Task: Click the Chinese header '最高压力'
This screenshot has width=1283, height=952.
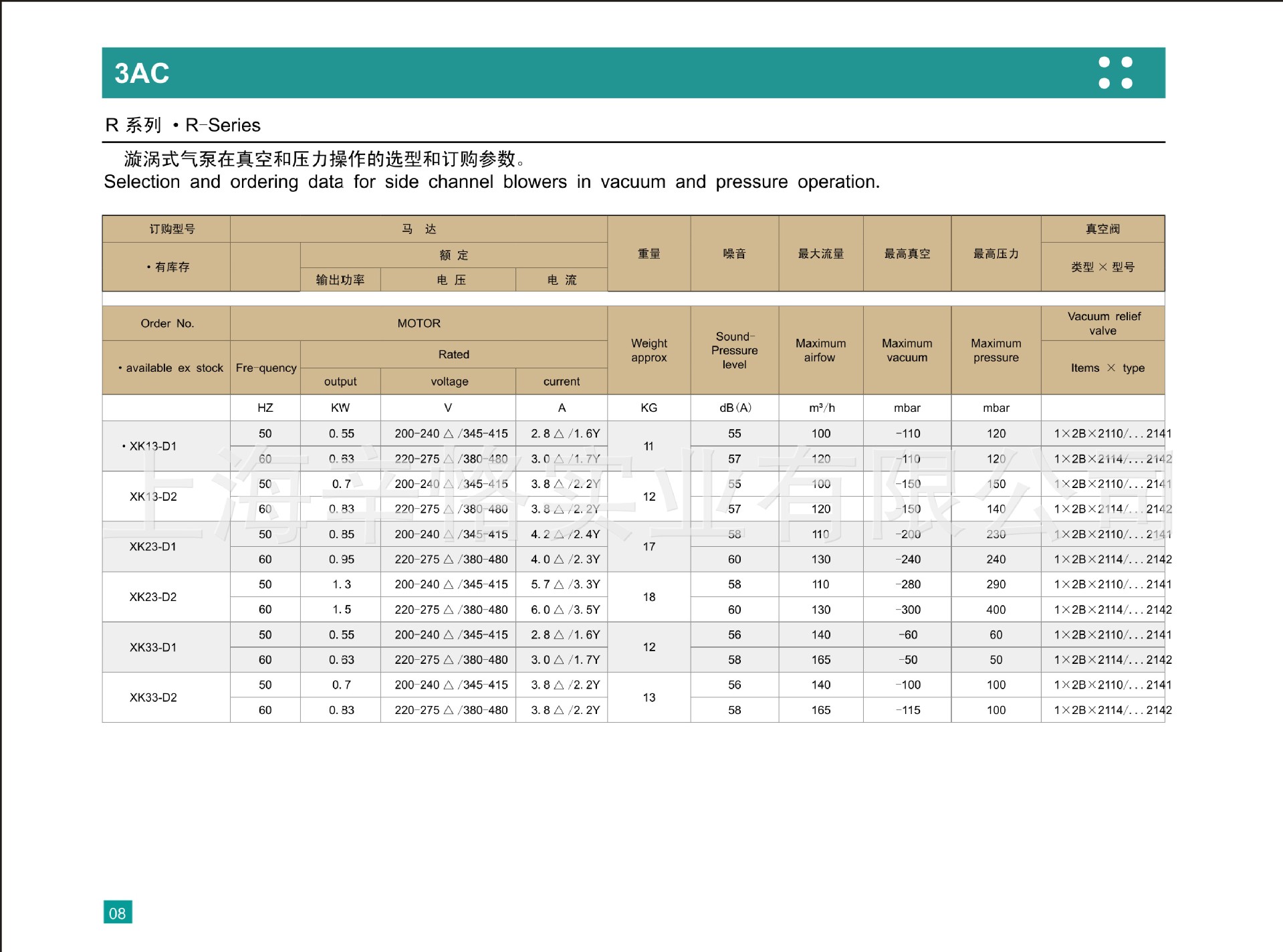Action: click(x=996, y=253)
